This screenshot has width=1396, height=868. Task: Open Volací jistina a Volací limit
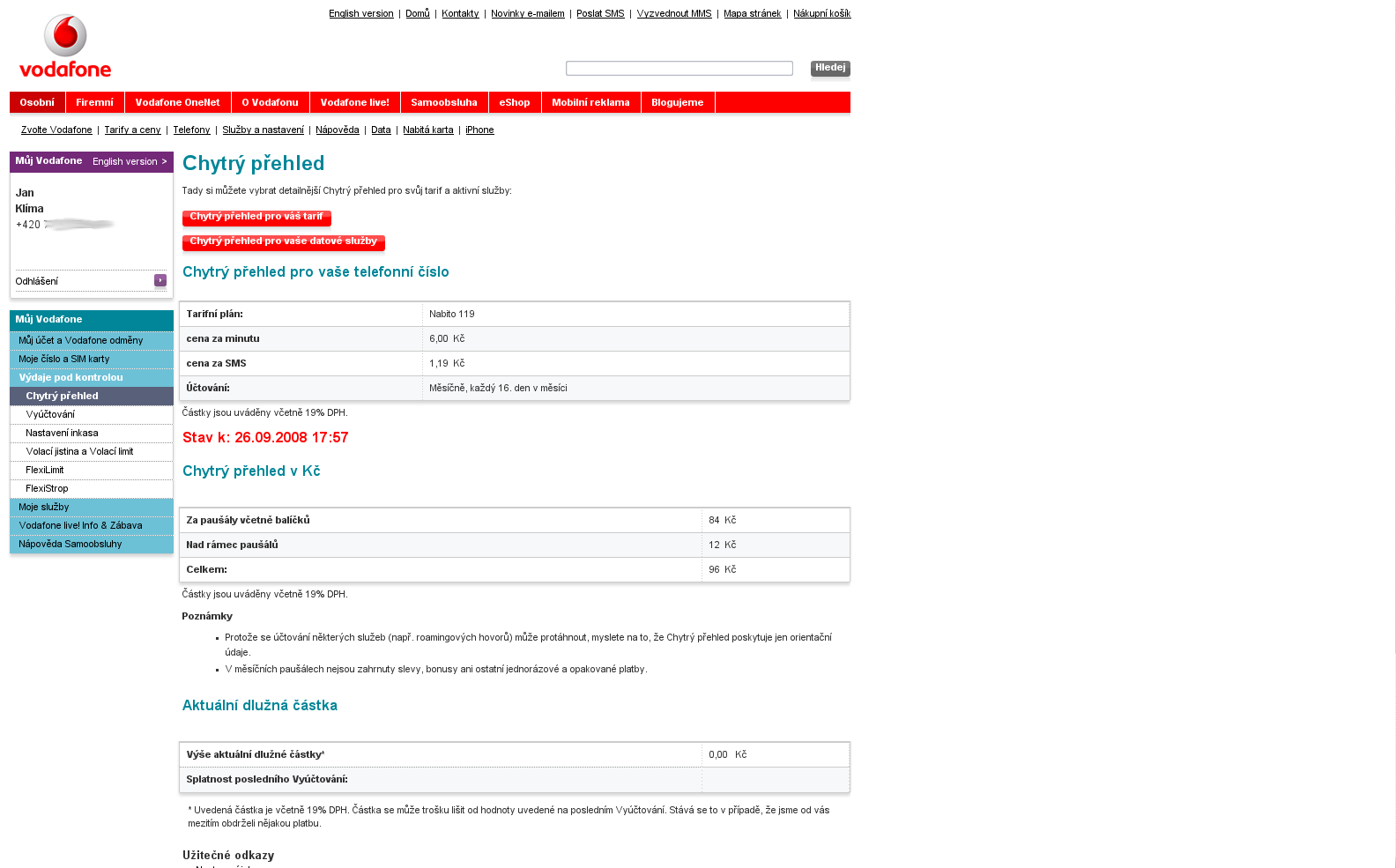(92, 451)
